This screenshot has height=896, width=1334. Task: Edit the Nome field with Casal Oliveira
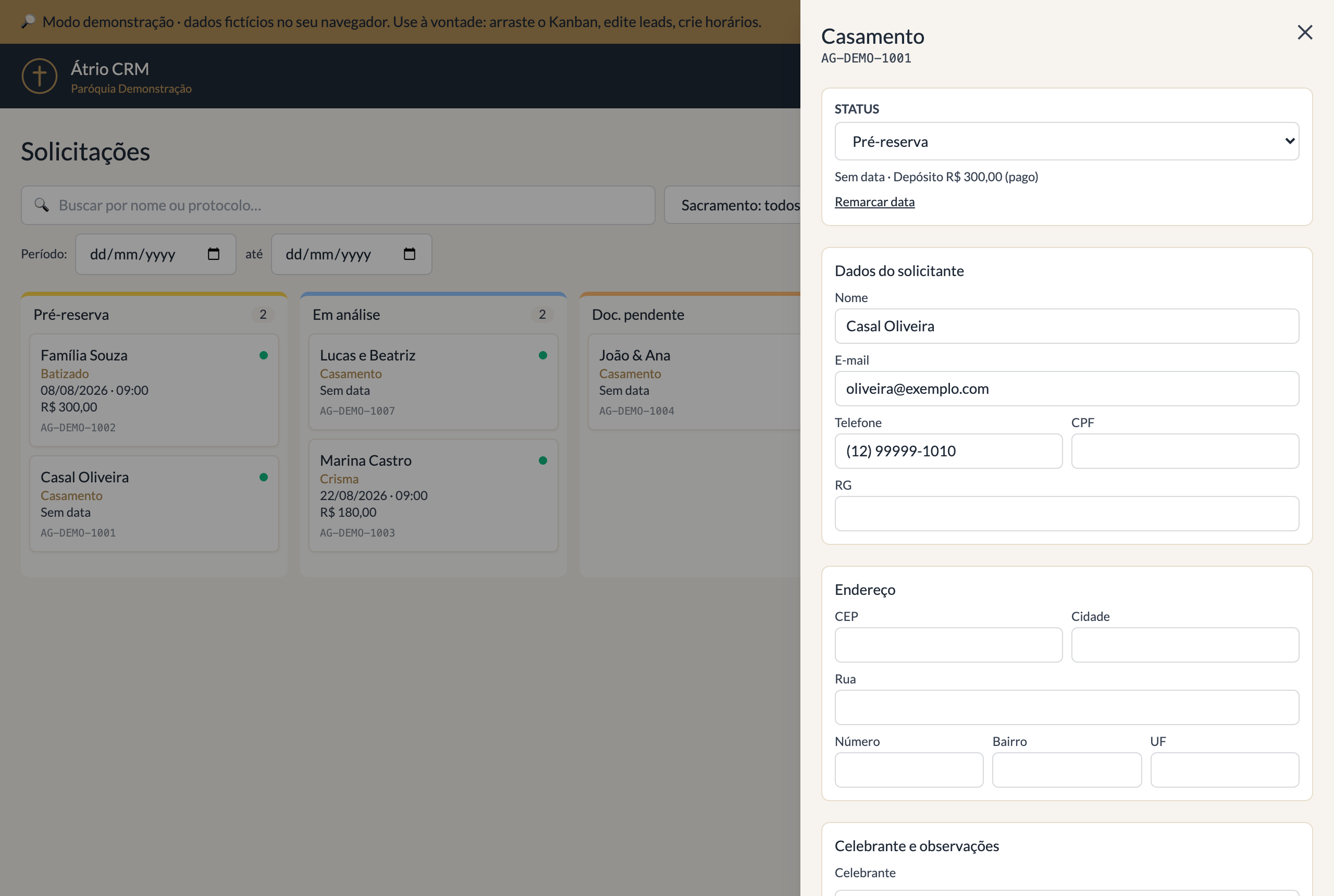(x=1067, y=326)
